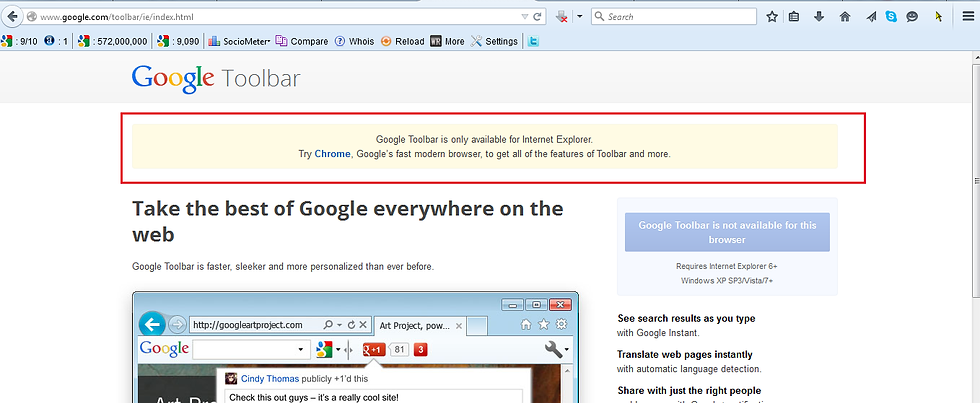Click 'See search results as you type' text
The width and height of the screenshot is (980, 403).
pyautogui.click(x=686, y=319)
